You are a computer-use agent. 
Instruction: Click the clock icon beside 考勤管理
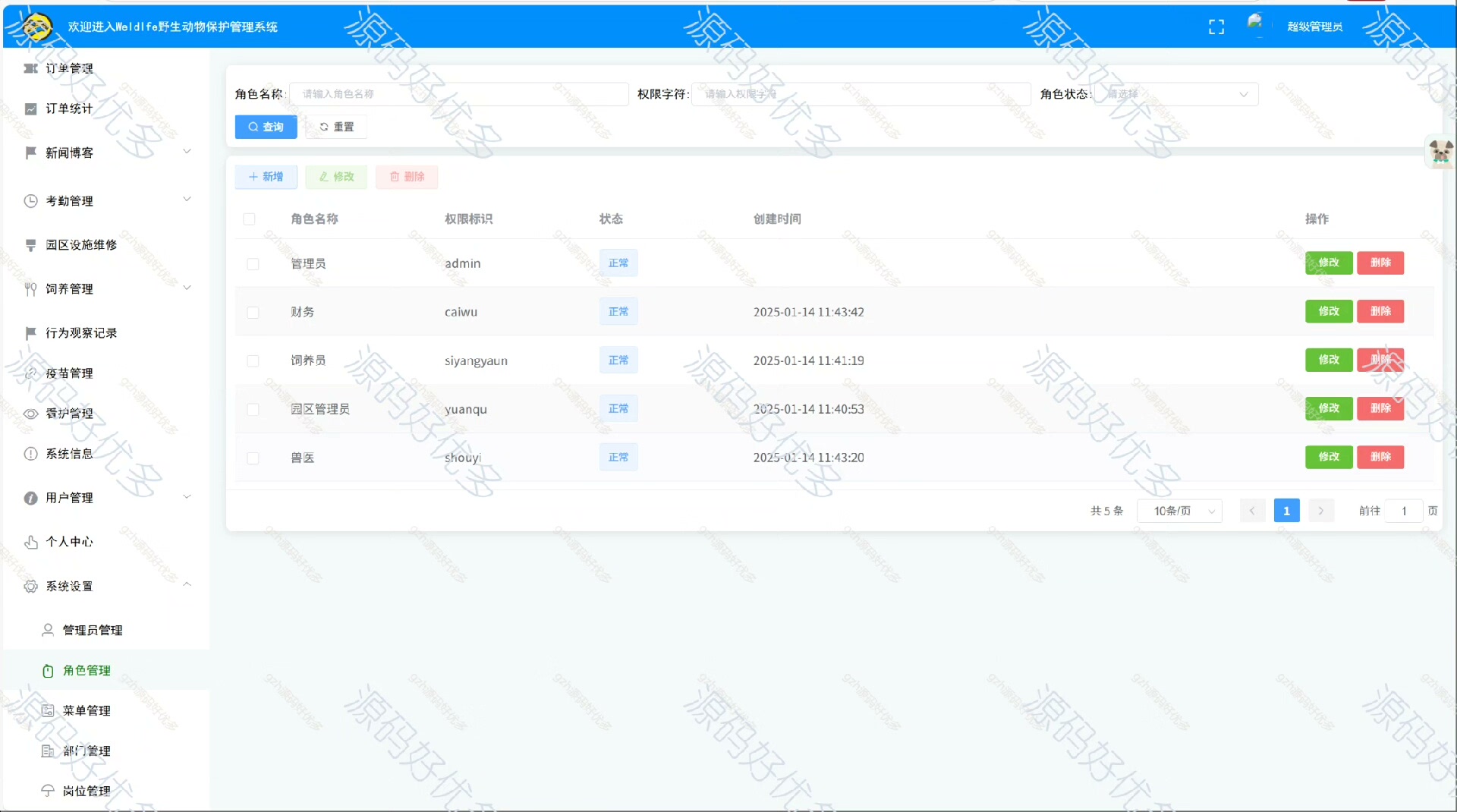coord(30,201)
